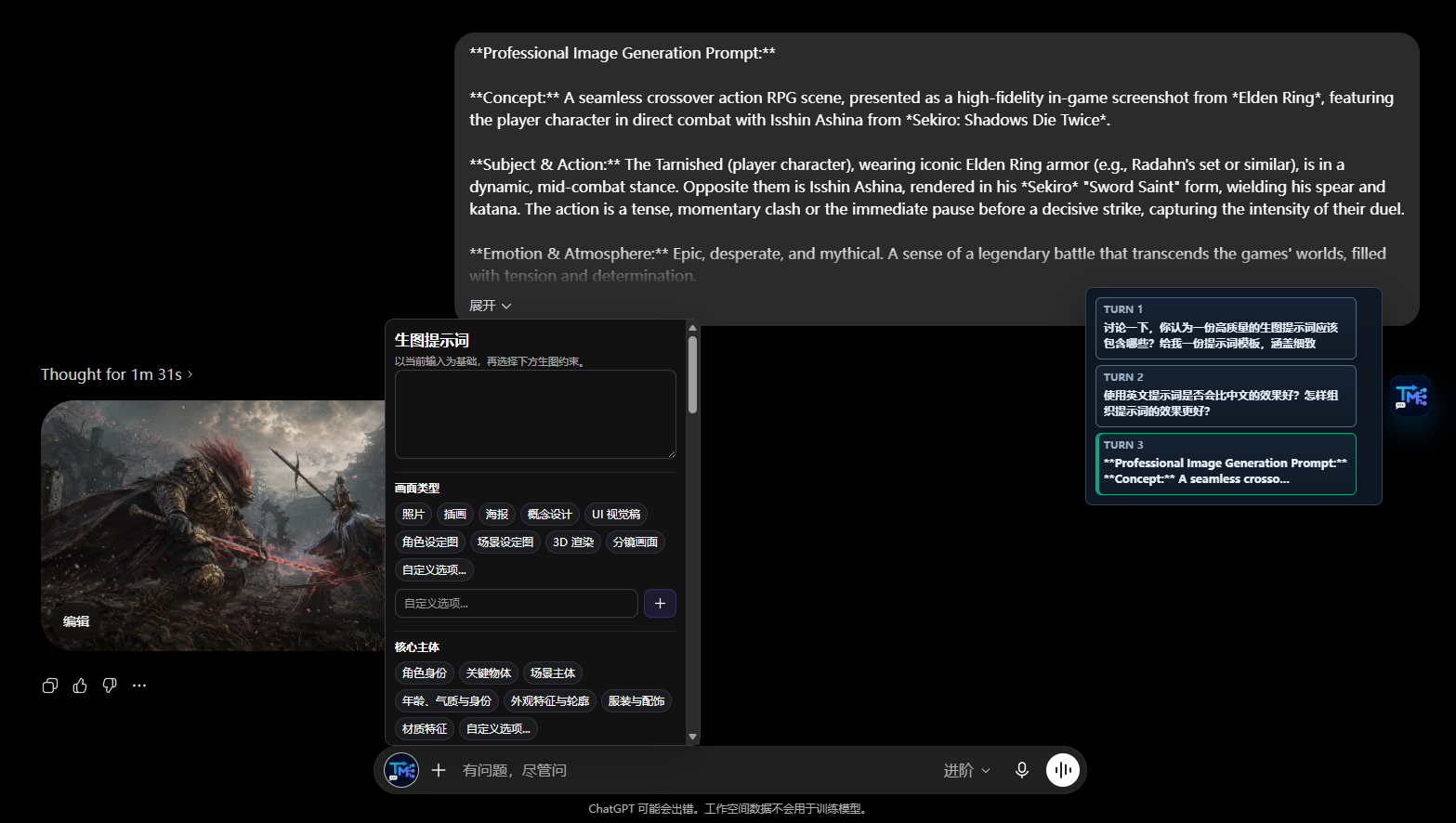The image size is (1456, 823).
Task: Select the 关键物体 subject chip
Action: (x=489, y=673)
